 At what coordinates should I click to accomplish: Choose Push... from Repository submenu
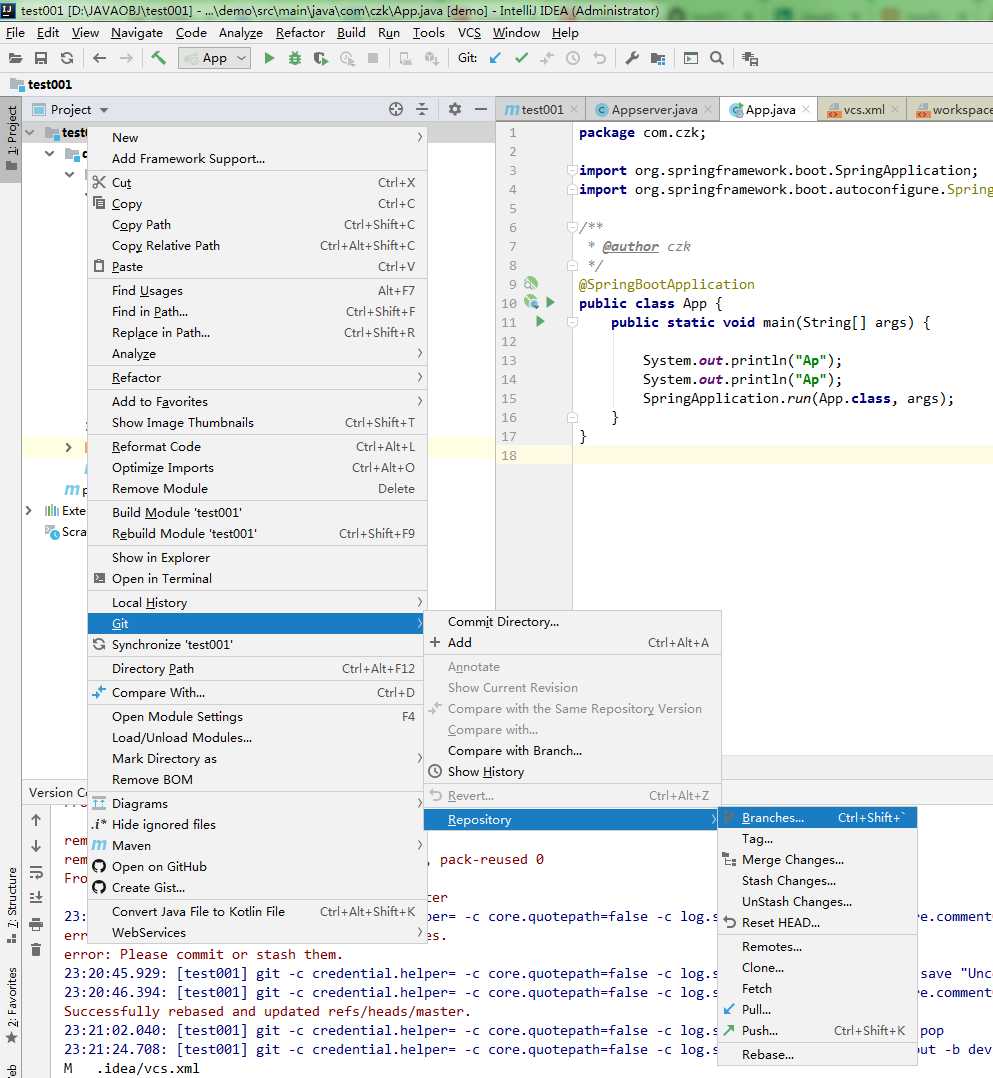point(817,1031)
